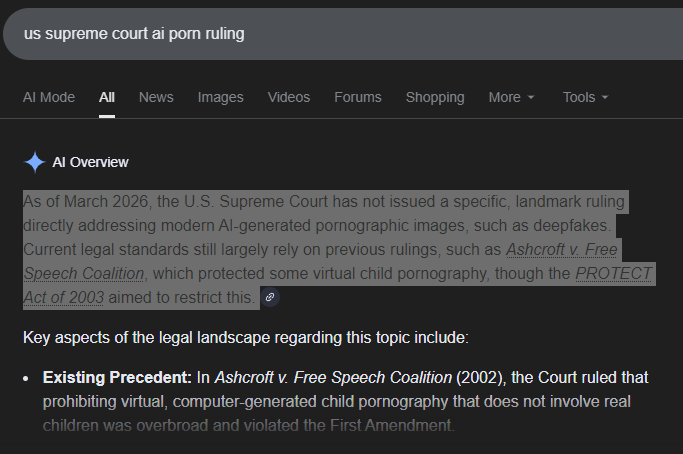Click into the search query field
Screen dimensions: 683x454
tap(300, 34)
